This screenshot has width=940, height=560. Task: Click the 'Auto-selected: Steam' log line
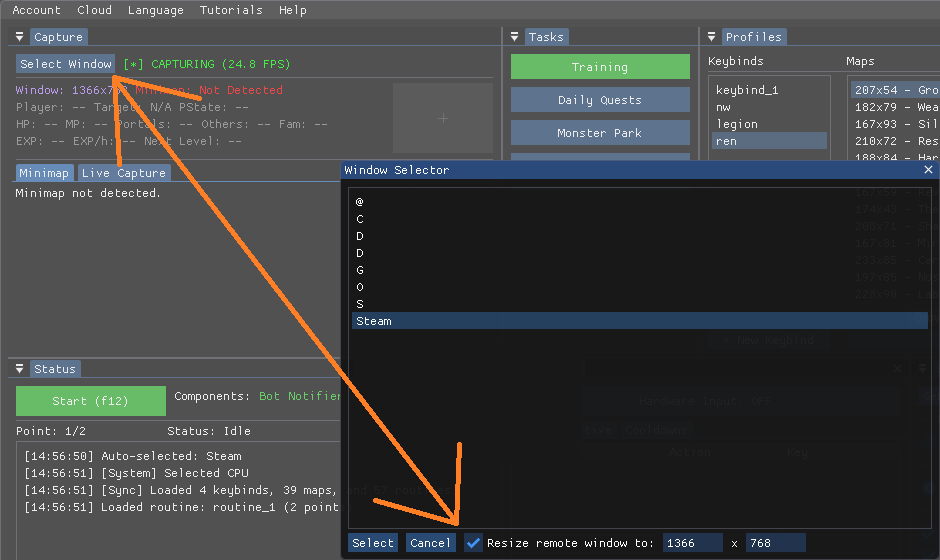[132, 456]
